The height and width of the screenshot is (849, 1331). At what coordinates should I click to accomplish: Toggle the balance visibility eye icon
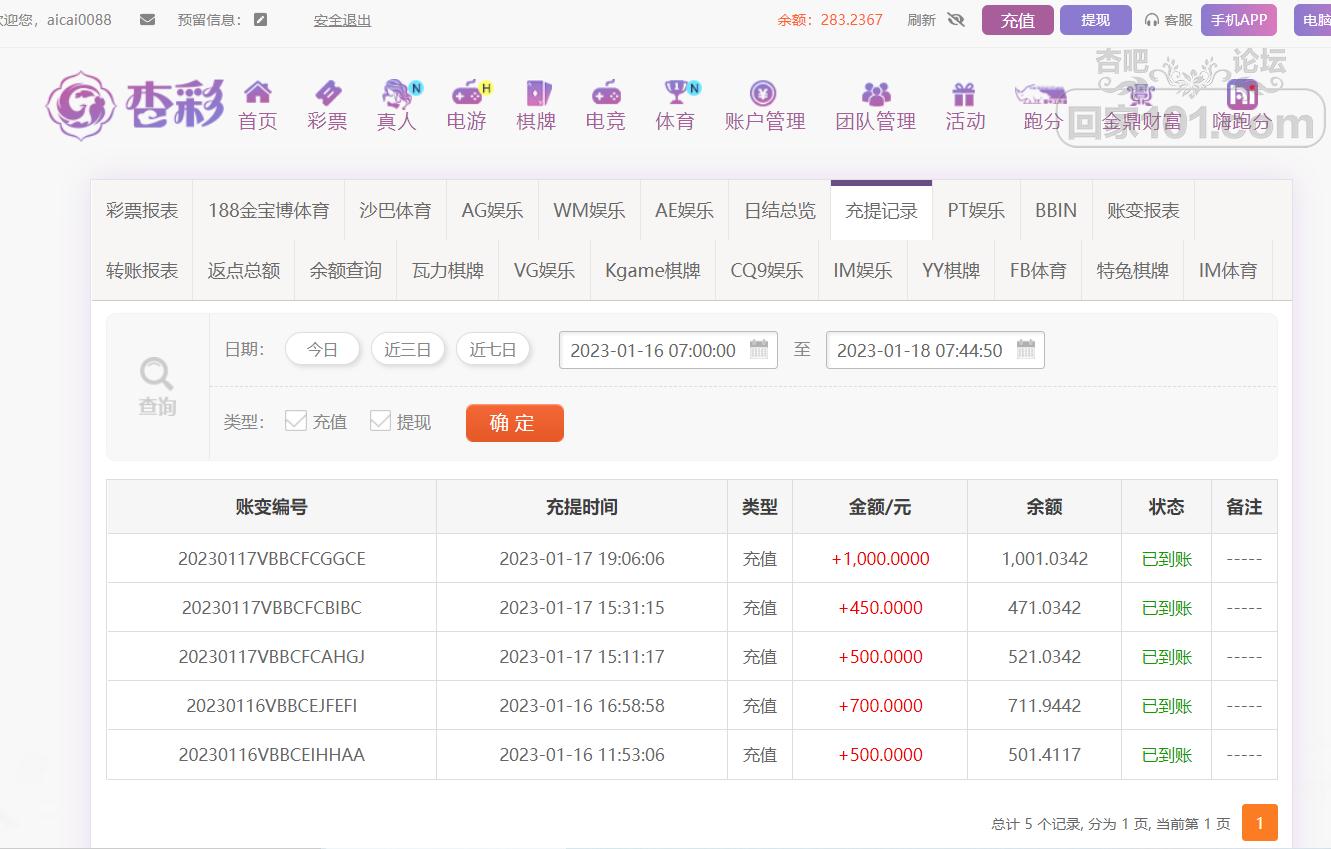(x=956, y=19)
